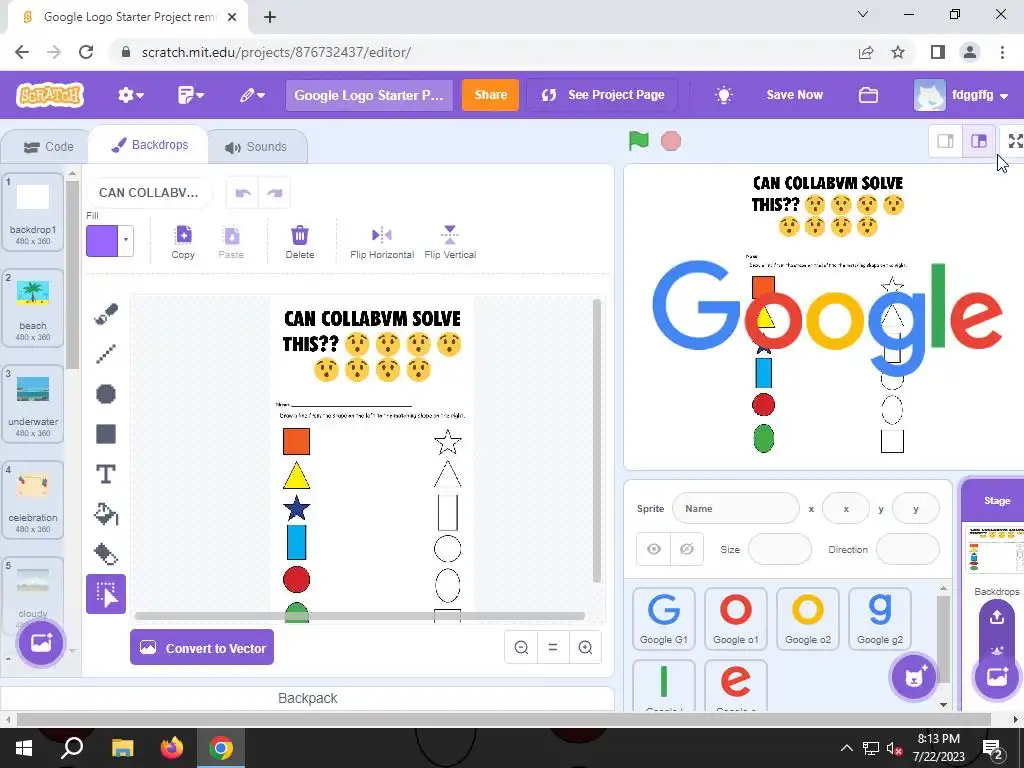Open Settings gear dropdown menu
The height and width of the screenshot is (768, 1024).
[131, 95]
